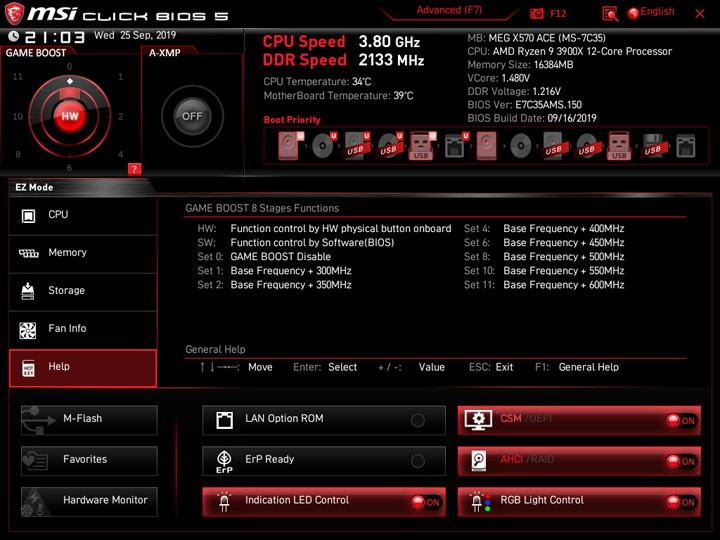The width and height of the screenshot is (720, 540).
Task: Open the BIOS search magnifier icon
Action: point(610,14)
